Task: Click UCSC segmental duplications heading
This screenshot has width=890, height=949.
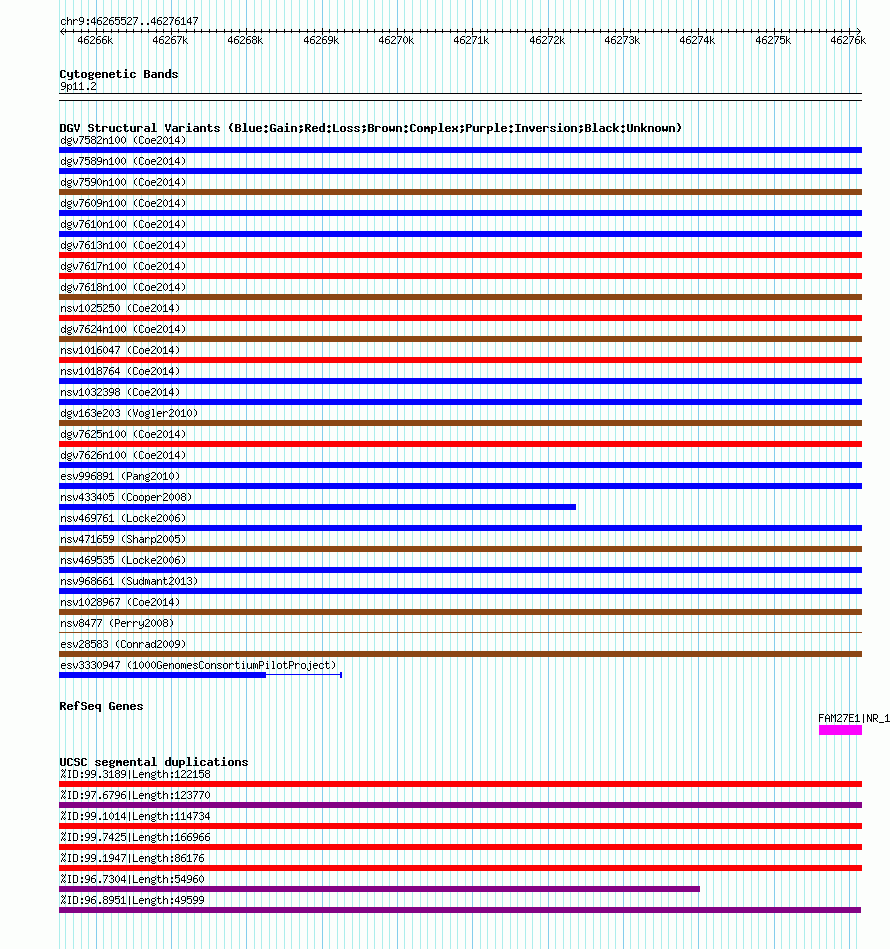Action: click(x=154, y=762)
